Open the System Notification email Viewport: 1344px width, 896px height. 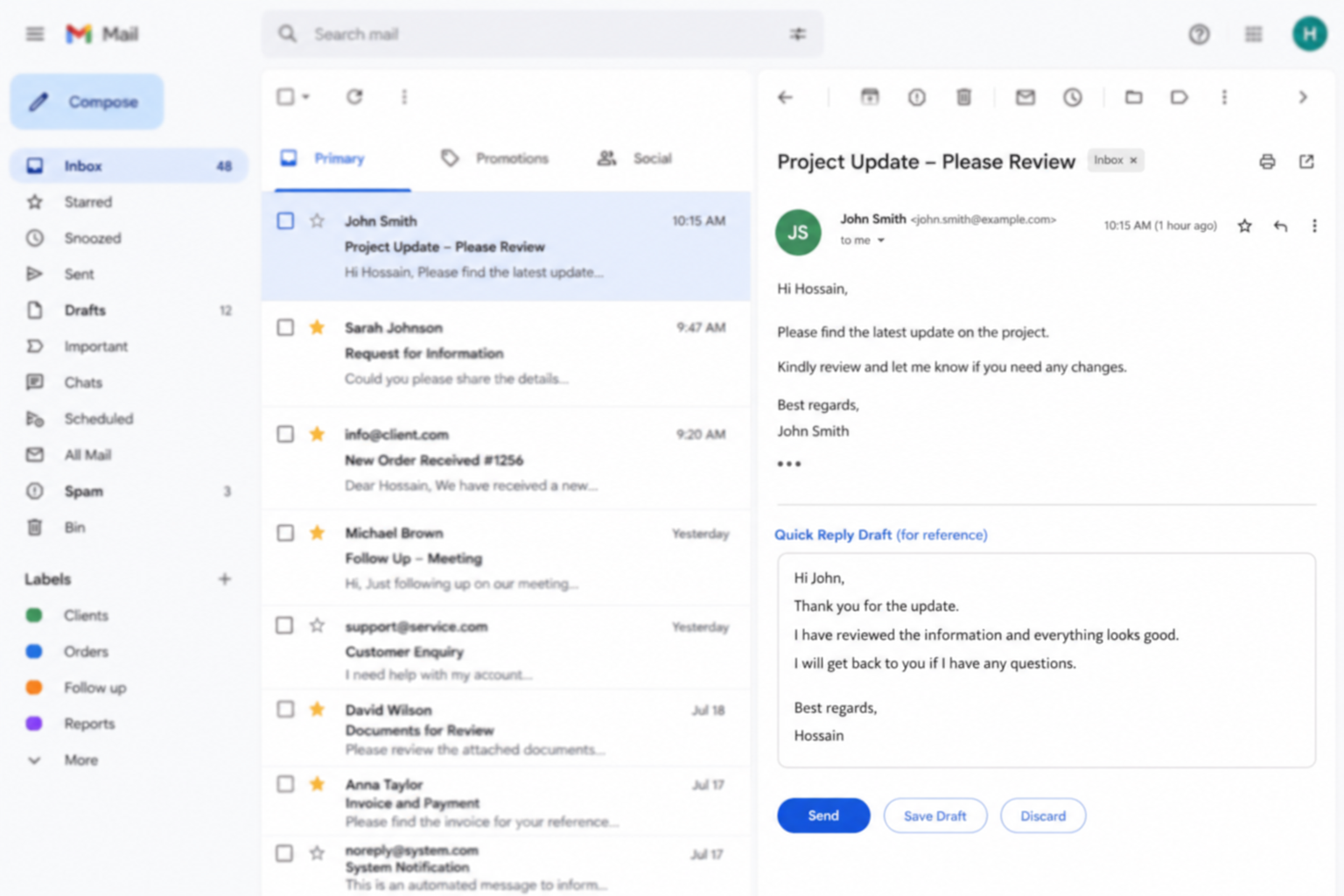tap(506, 866)
